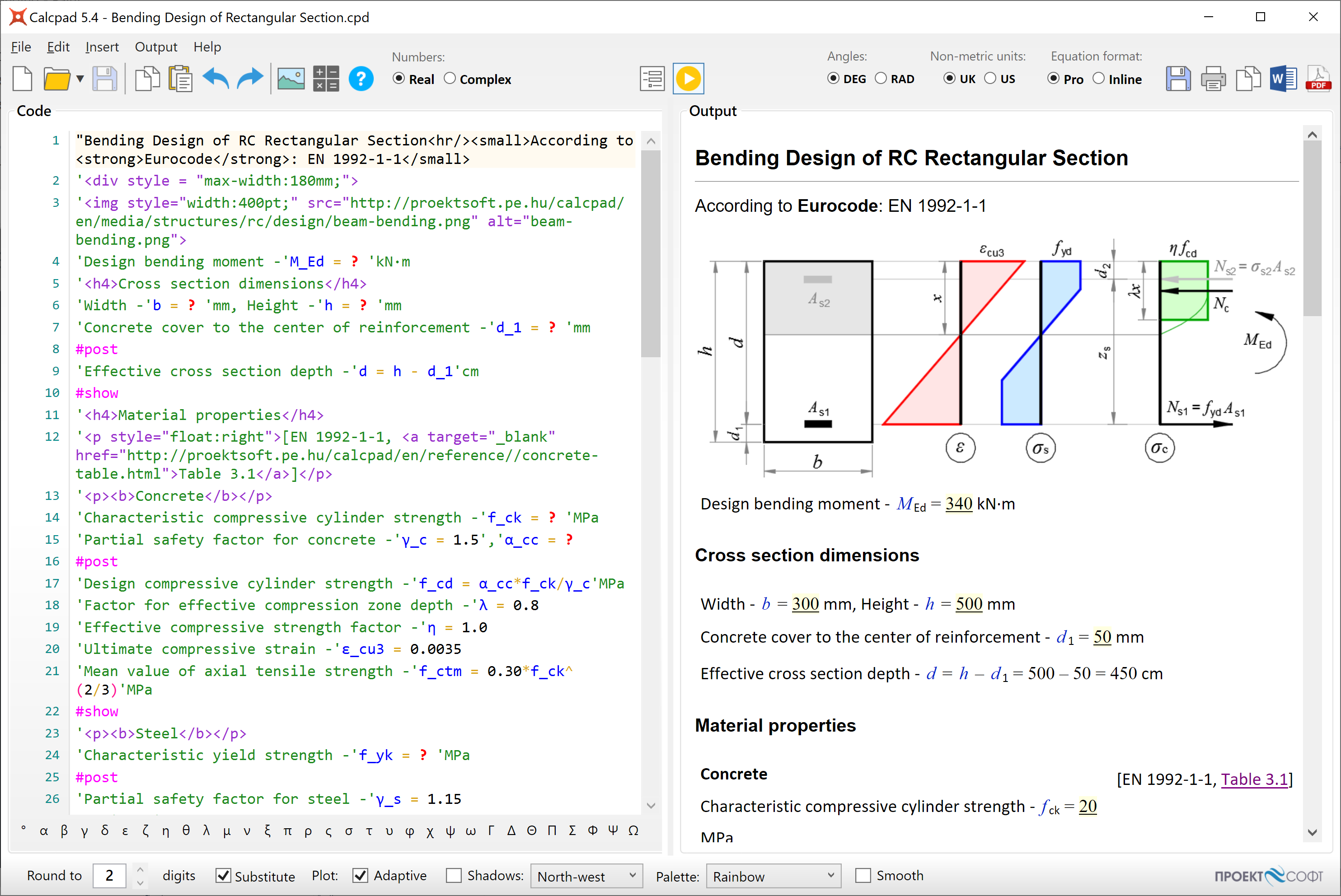Click the Round to digits field
1341x896 pixels.
109,875
